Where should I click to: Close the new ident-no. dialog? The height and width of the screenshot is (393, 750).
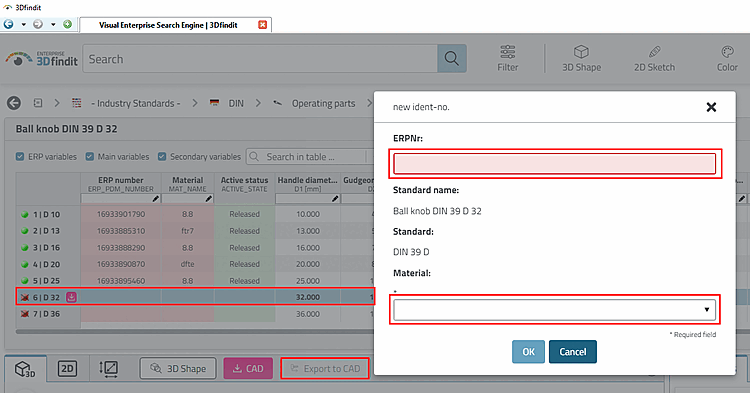(x=711, y=107)
